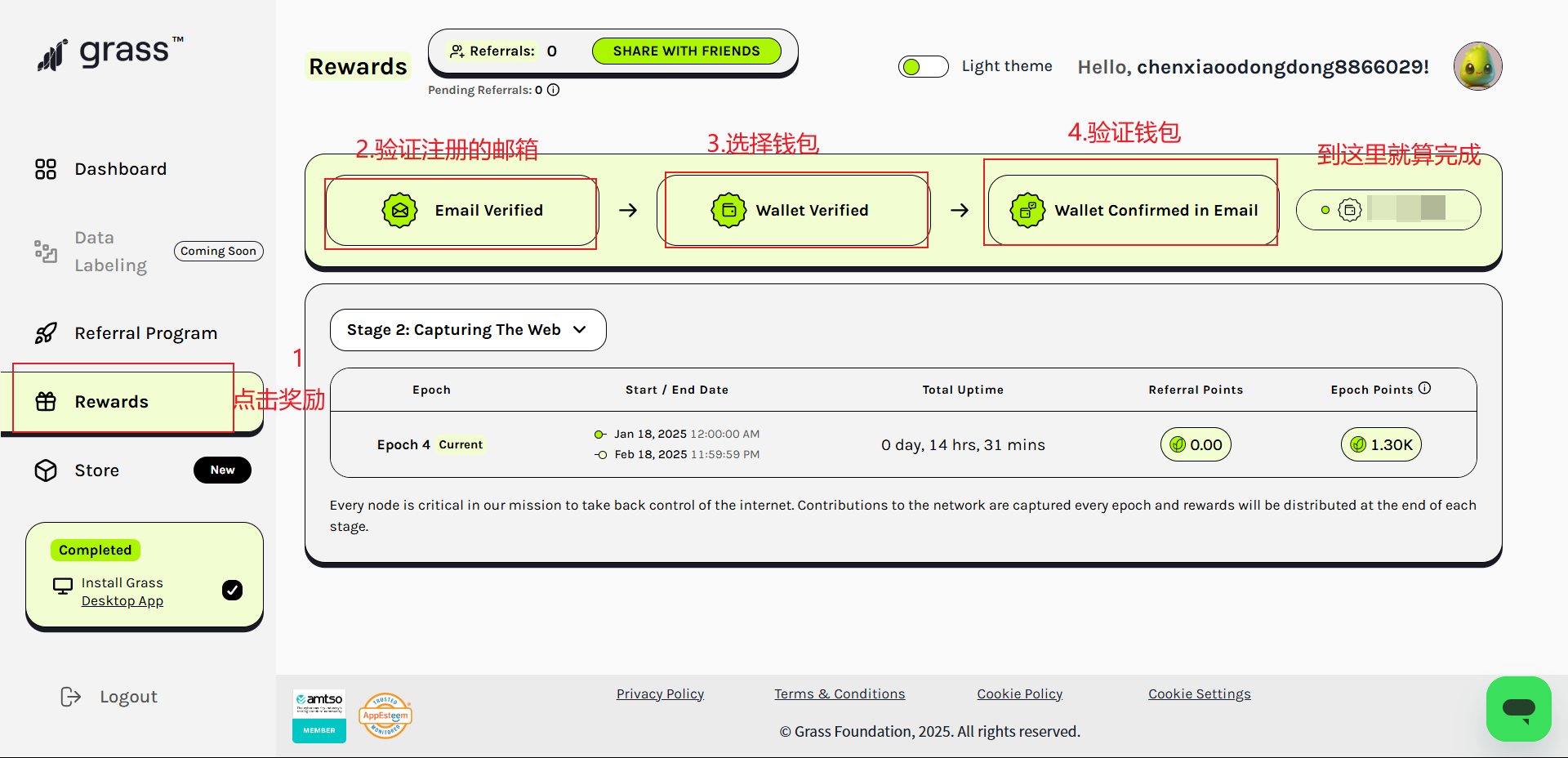Click the Jan 18, 2025 start date
The image size is (1568, 758).
coord(650,434)
